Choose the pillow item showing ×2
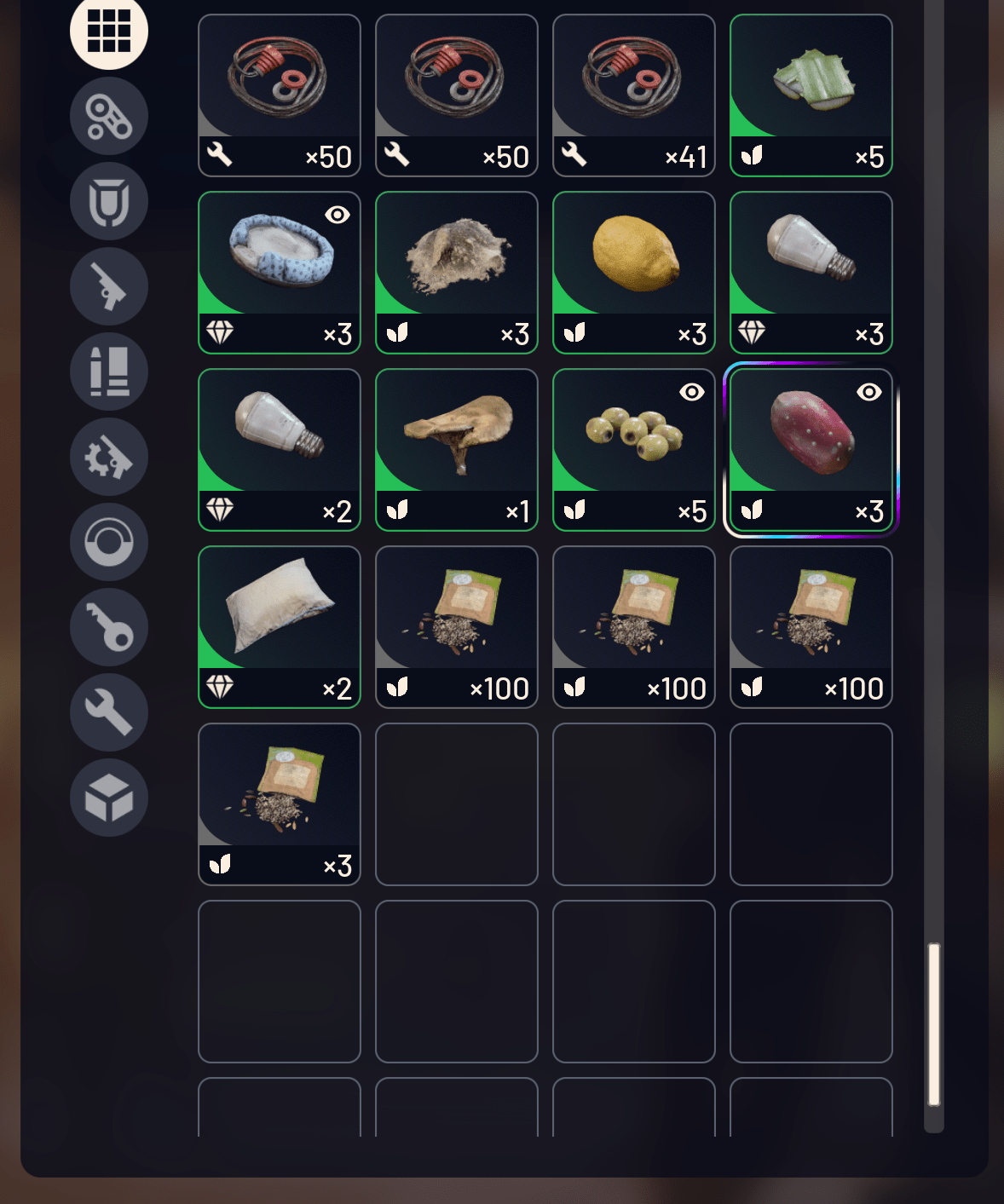The image size is (1004, 1204). click(280, 627)
